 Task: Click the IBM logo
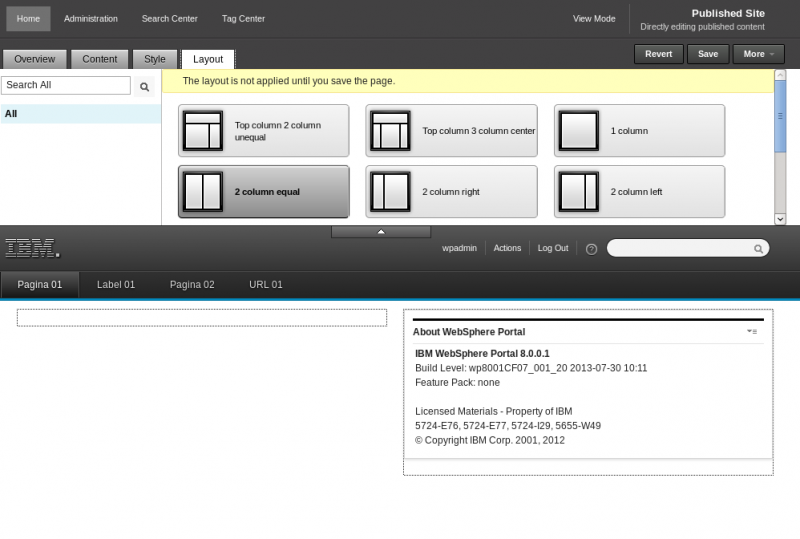pos(32,248)
